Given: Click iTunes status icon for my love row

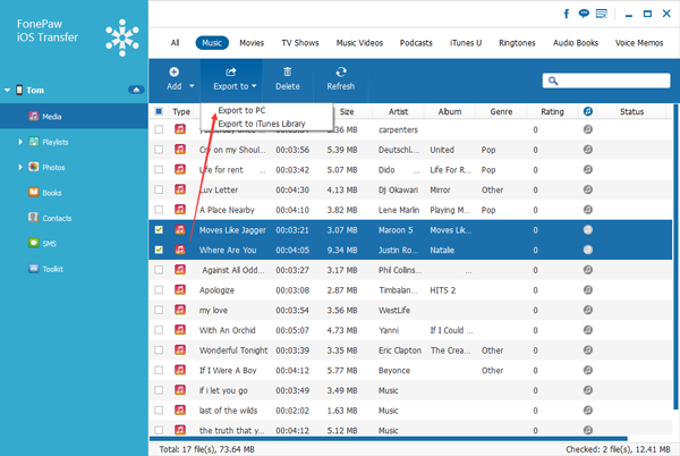Looking at the screenshot, I should coord(588,310).
